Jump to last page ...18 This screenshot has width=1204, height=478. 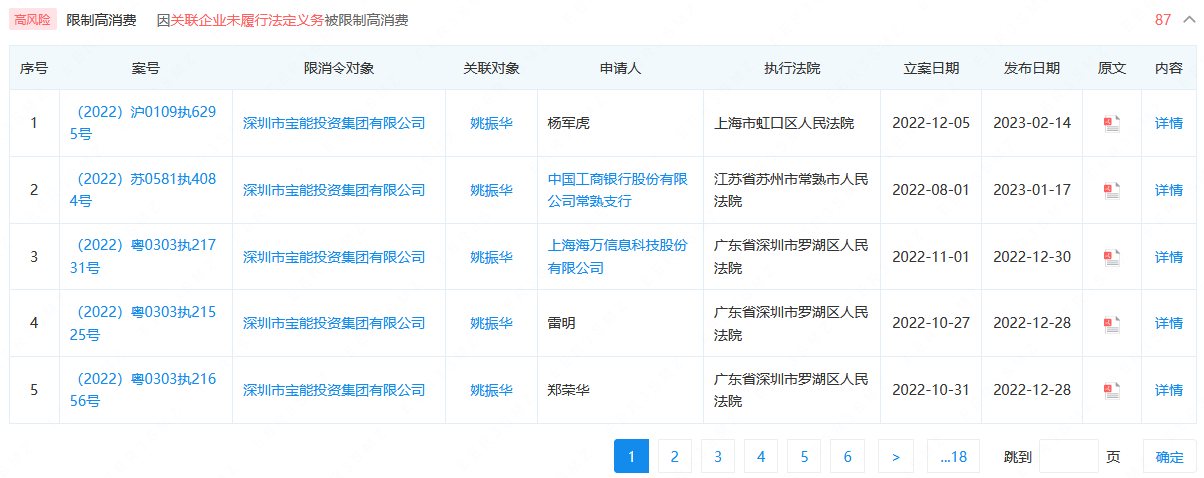click(x=953, y=456)
